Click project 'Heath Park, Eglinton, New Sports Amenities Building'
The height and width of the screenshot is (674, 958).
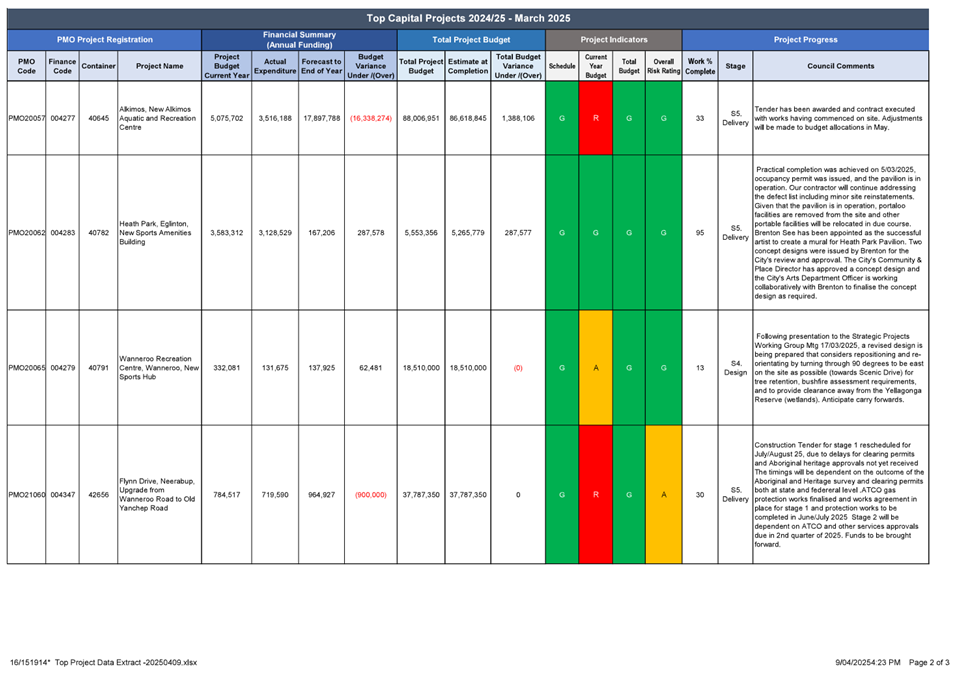[155, 233]
